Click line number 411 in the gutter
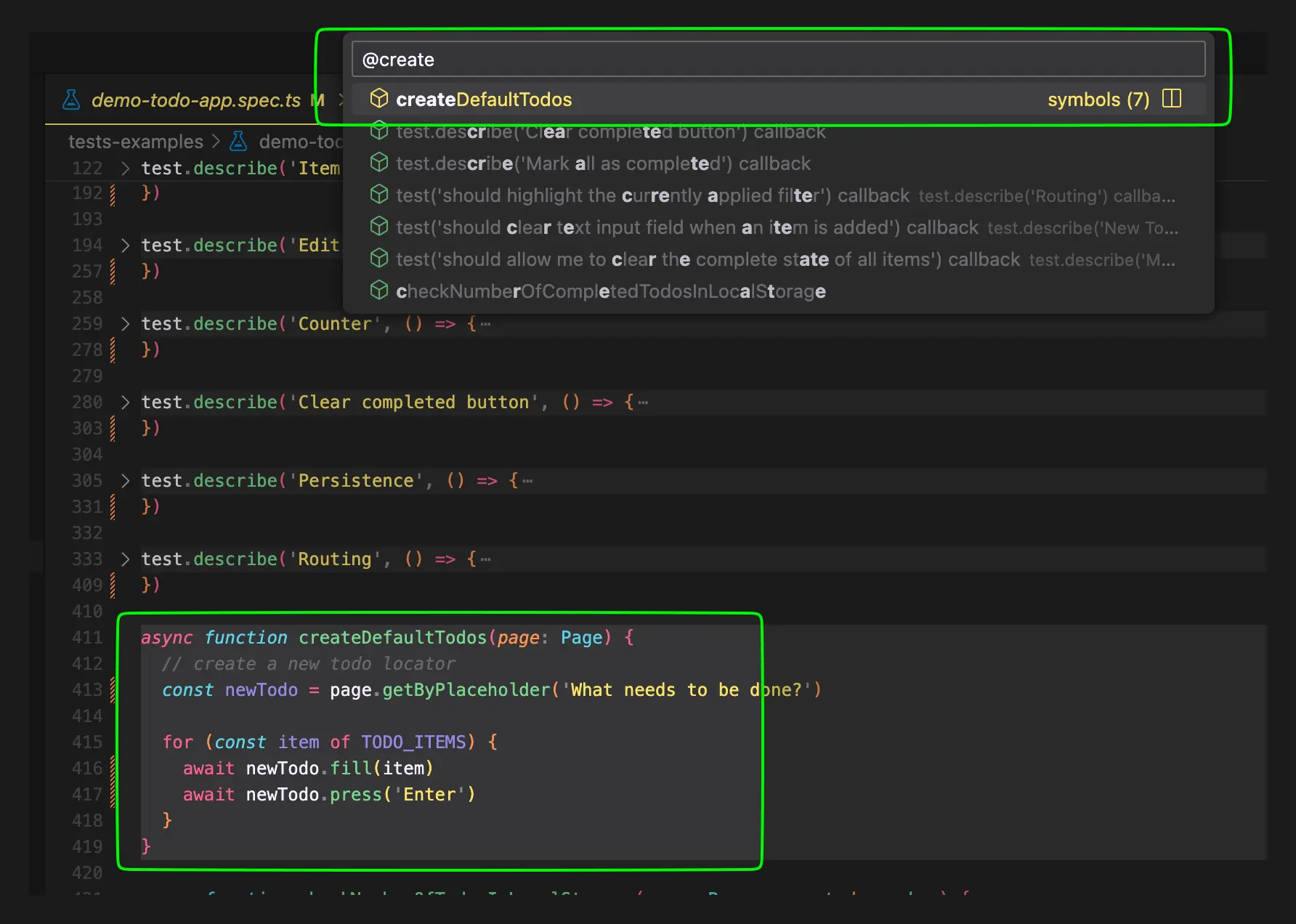Viewport: 1296px width, 924px height. click(87, 638)
